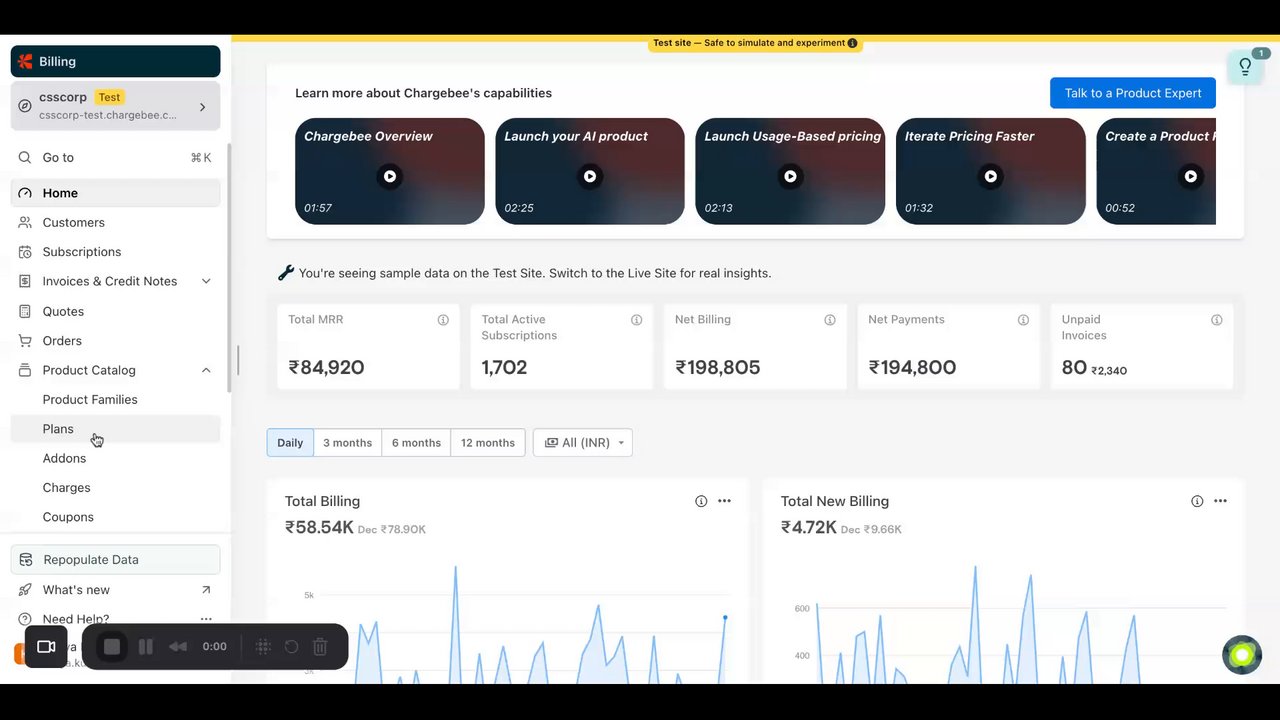Viewport: 1280px width, 720px height.
Task: Open the Go to search
Action: [x=115, y=157]
